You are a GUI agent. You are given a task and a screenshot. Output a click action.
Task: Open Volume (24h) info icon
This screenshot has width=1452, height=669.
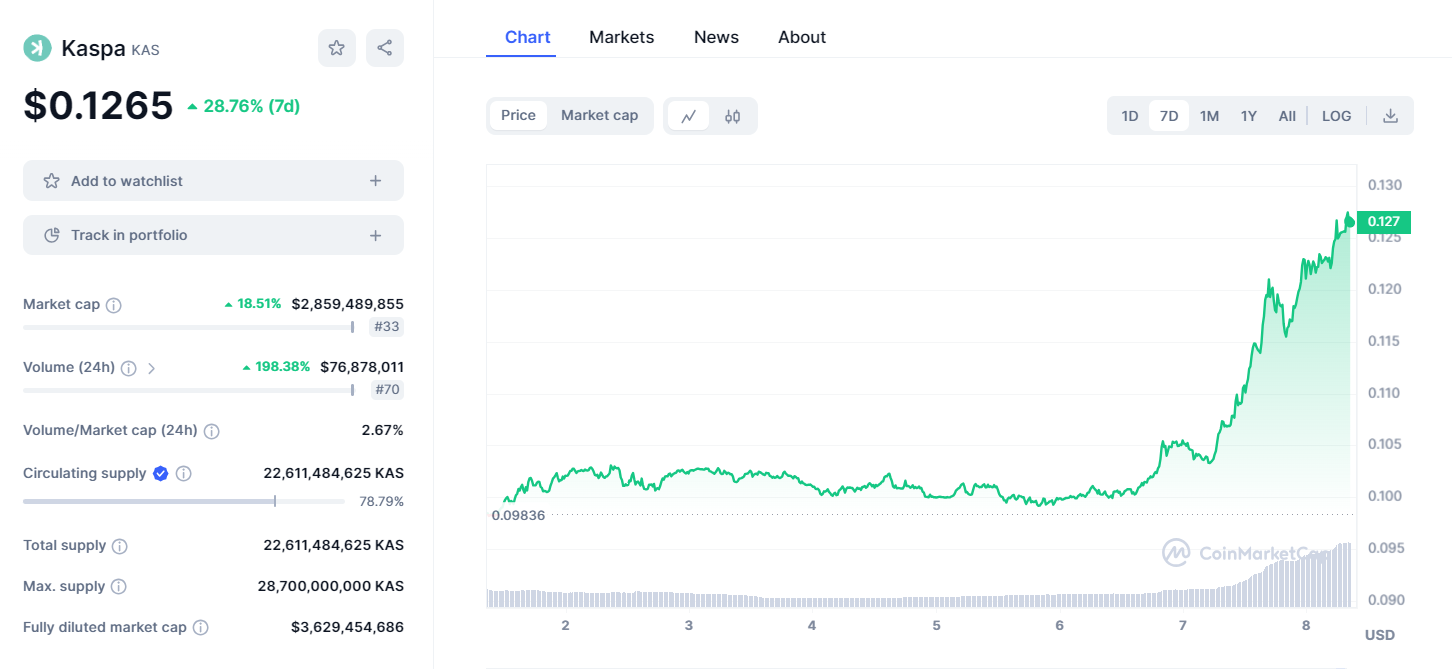(x=128, y=368)
